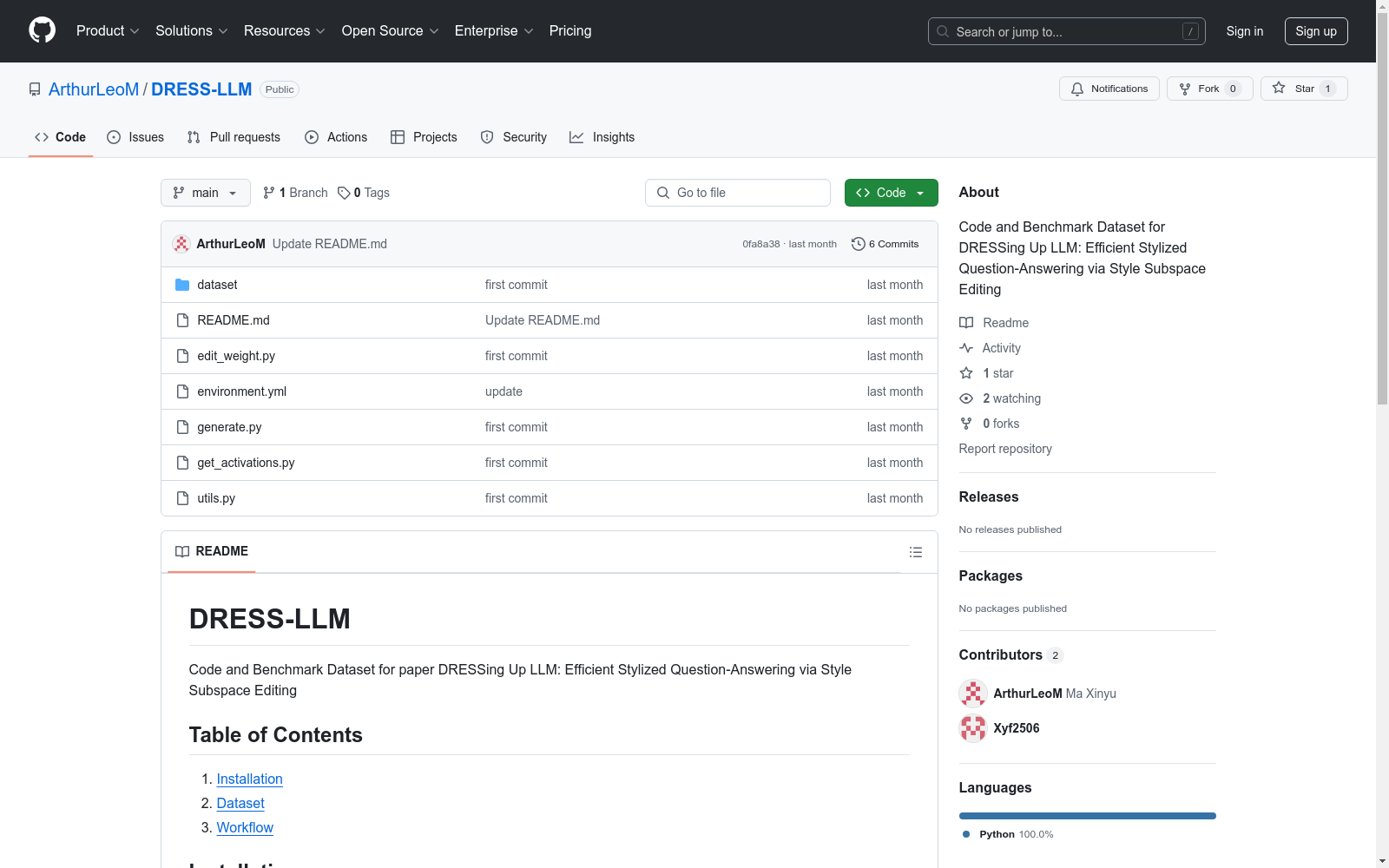Select the Code tab
The image size is (1389, 868).
click(x=60, y=137)
